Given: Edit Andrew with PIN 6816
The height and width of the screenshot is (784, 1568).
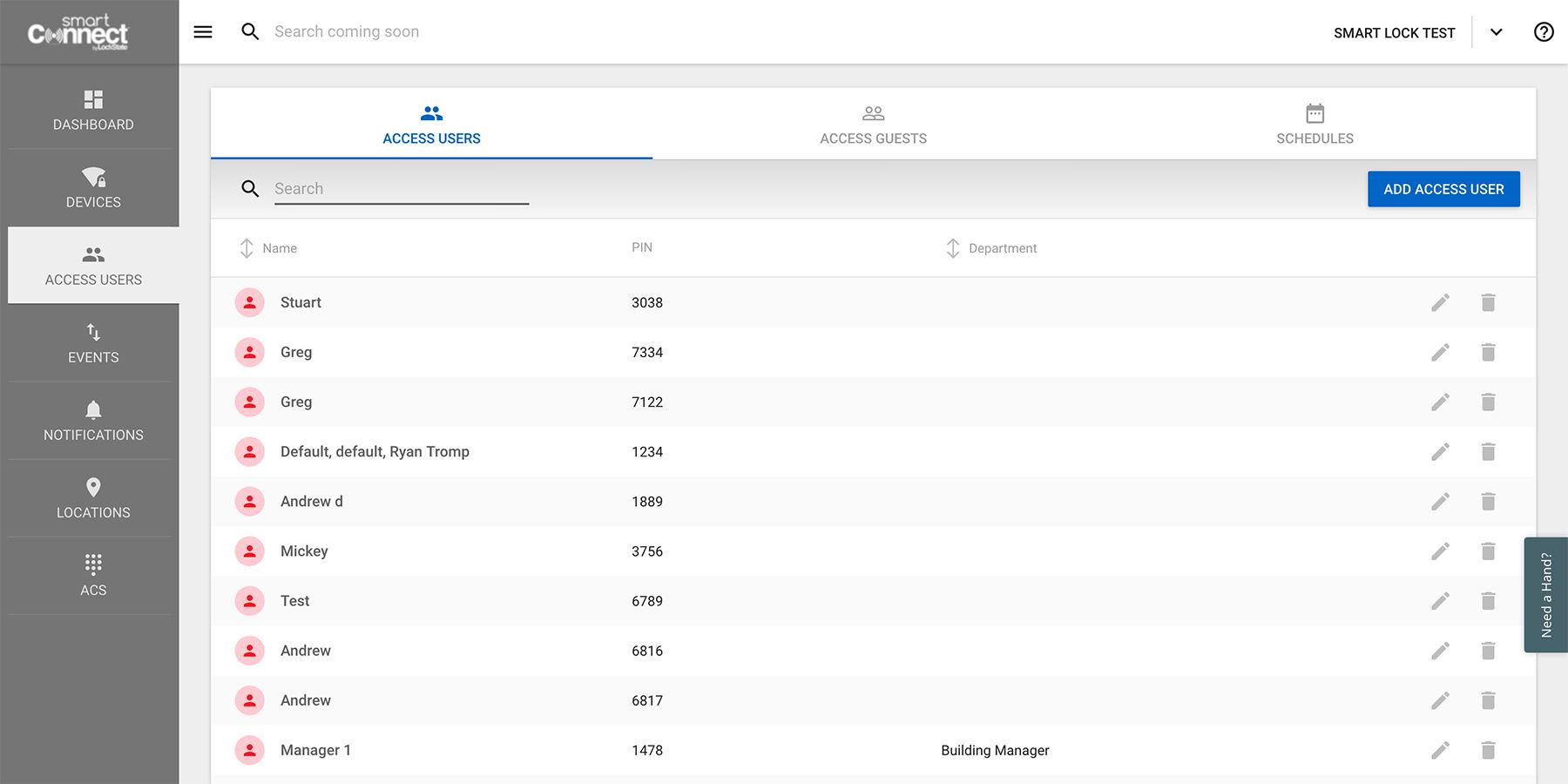Looking at the screenshot, I should 1440,650.
